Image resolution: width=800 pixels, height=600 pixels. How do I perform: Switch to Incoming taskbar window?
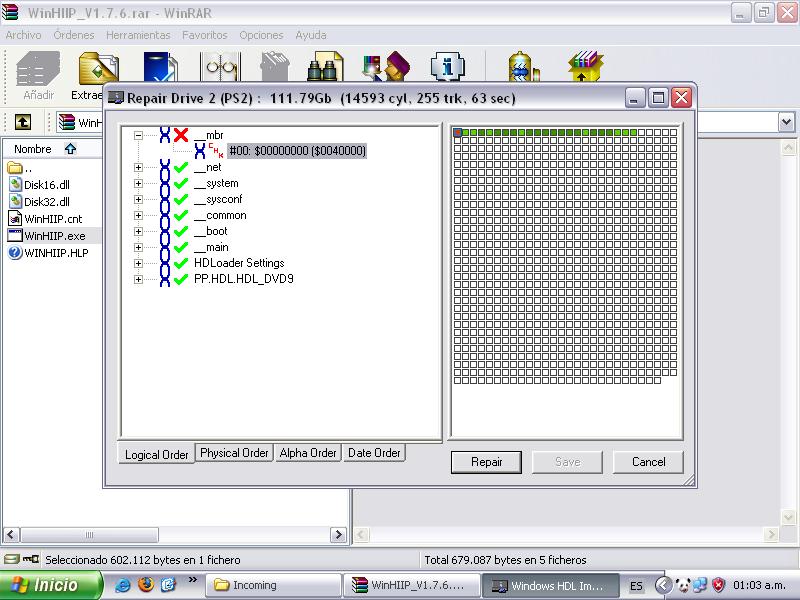pyautogui.click(x=273, y=585)
